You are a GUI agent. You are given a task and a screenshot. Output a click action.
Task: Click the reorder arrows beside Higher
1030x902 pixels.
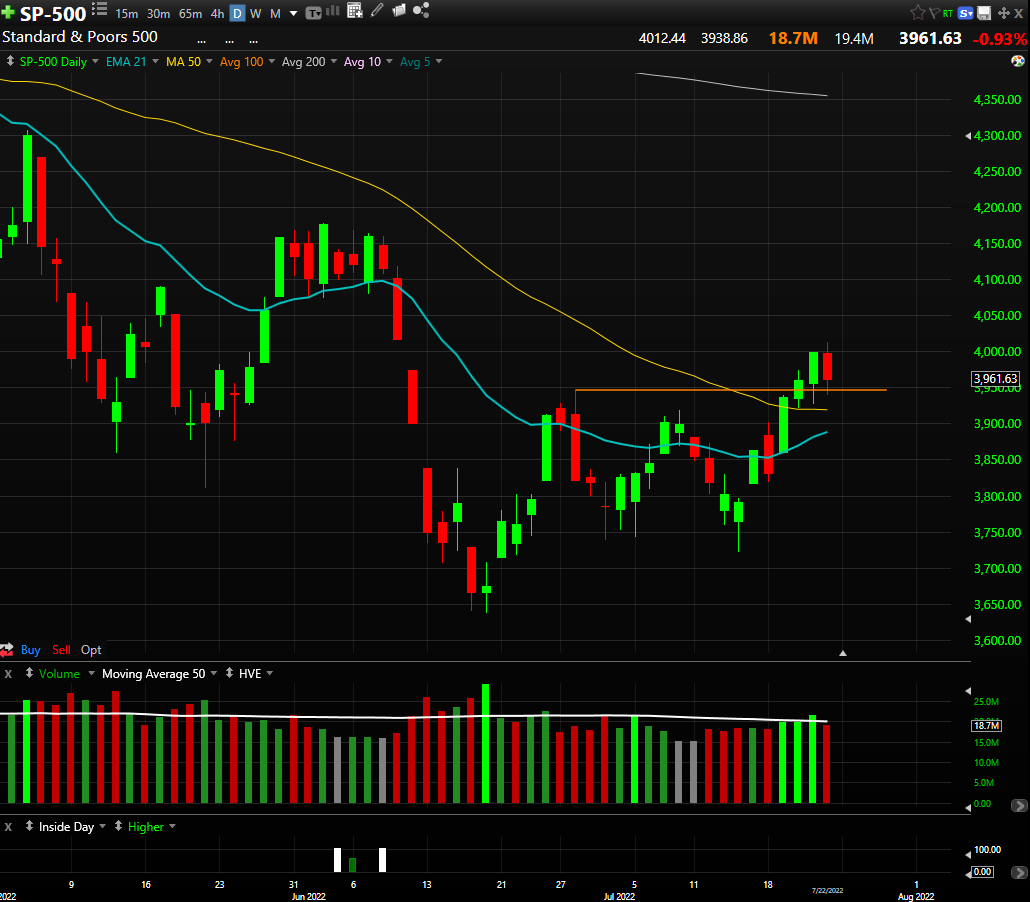(x=118, y=826)
